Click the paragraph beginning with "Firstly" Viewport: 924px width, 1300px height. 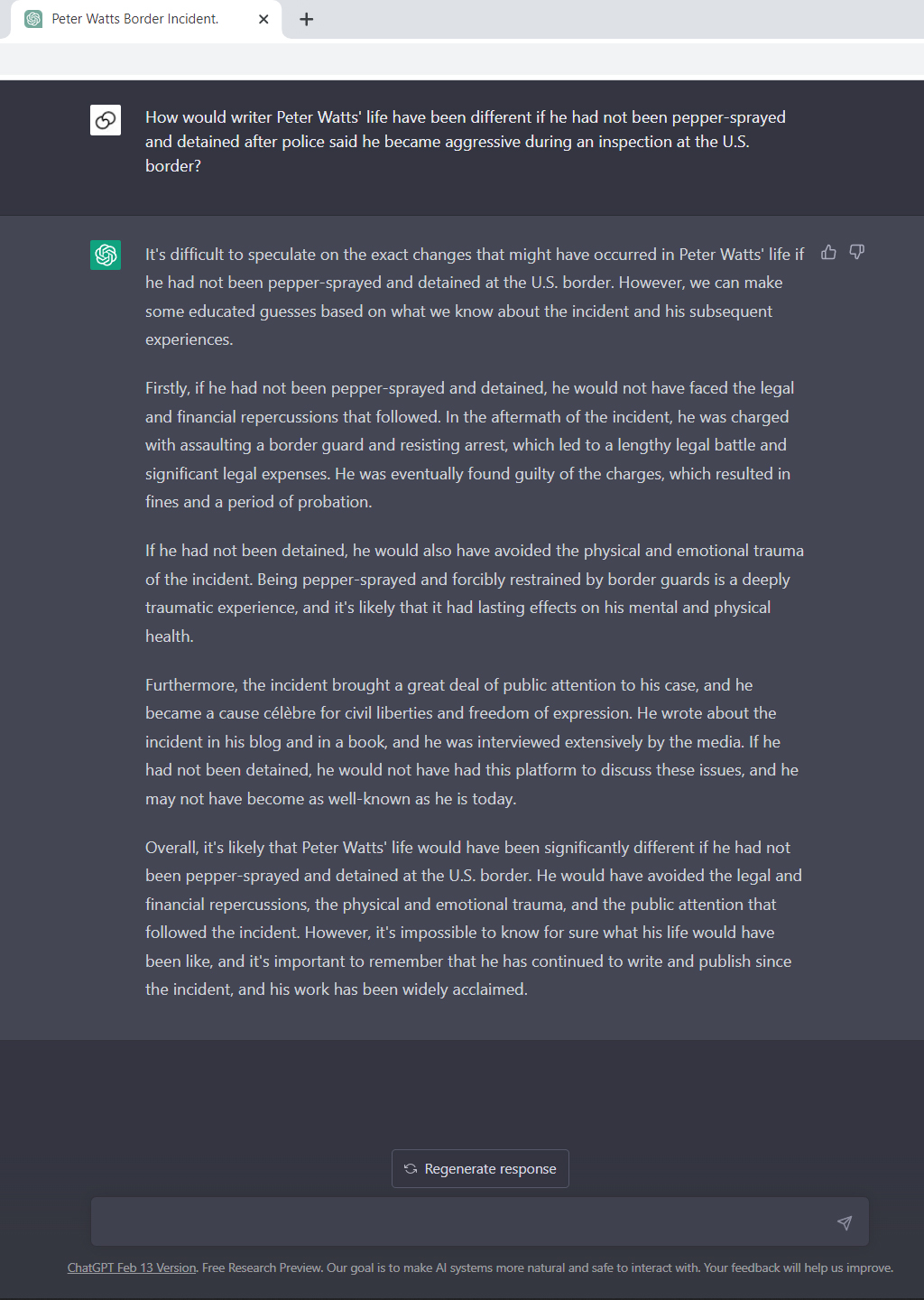point(469,445)
